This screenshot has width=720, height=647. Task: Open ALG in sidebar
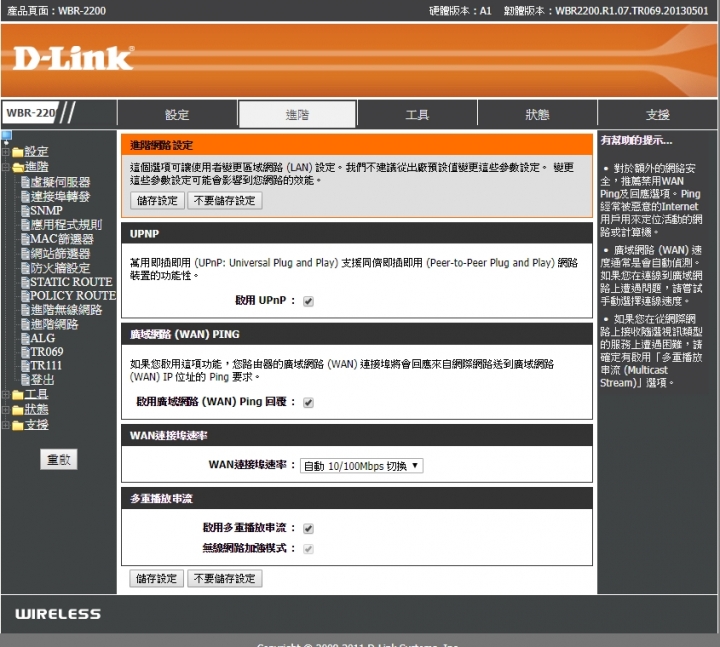click(43, 338)
